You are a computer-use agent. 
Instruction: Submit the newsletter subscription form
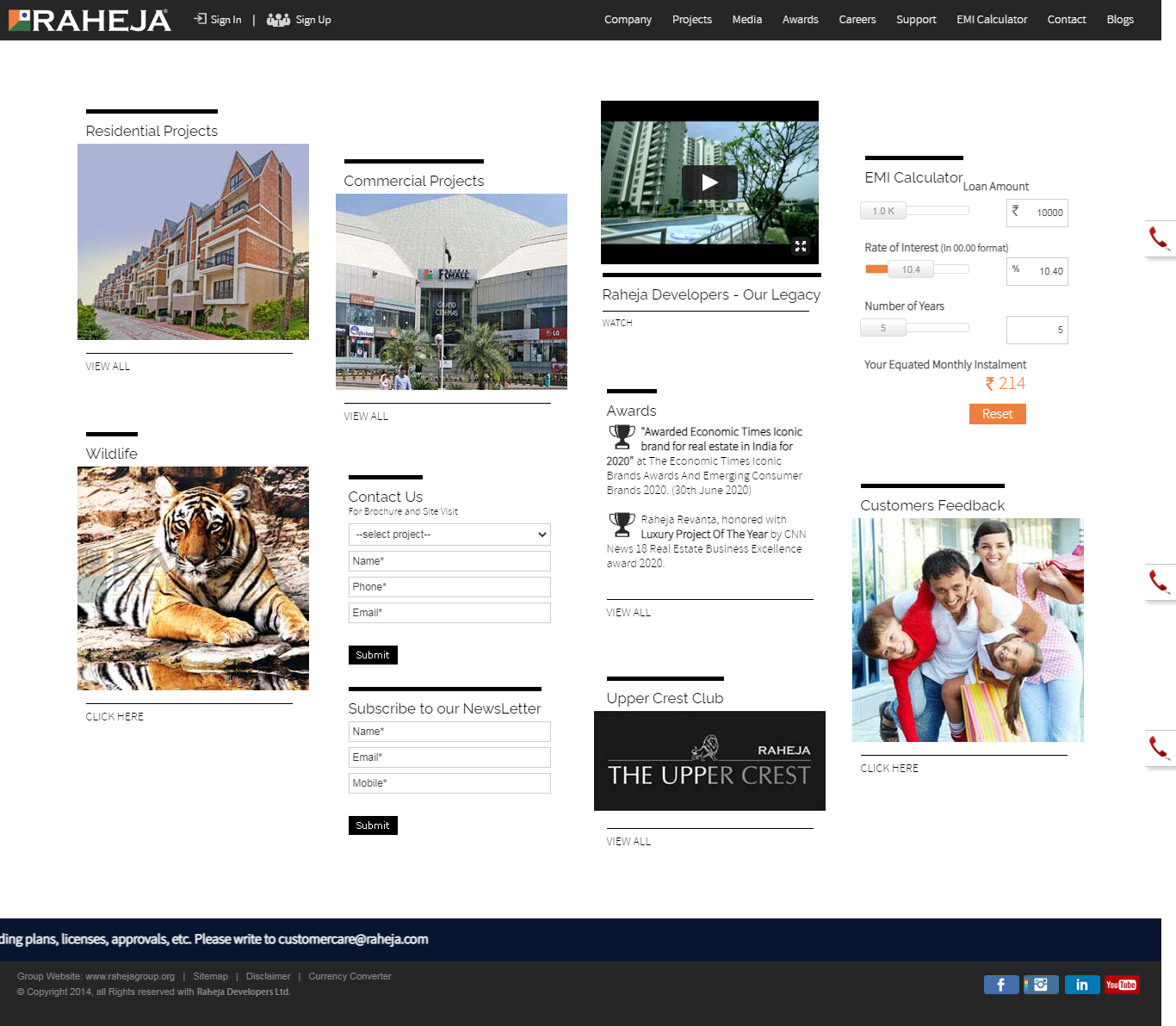(373, 825)
